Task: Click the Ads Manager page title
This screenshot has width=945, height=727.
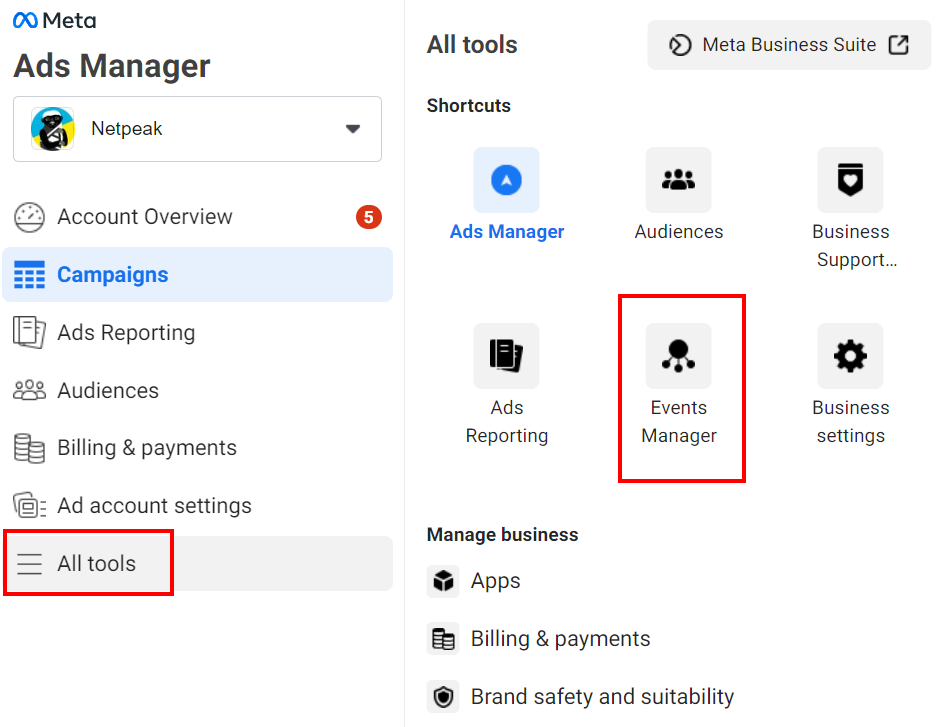Action: pos(112,66)
